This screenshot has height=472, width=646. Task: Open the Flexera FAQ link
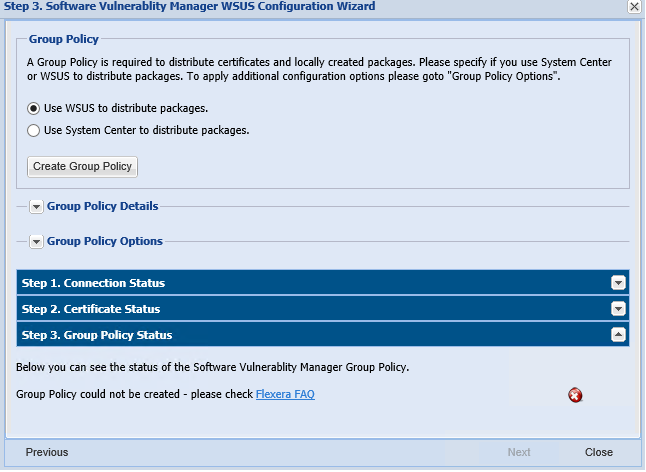285,394
